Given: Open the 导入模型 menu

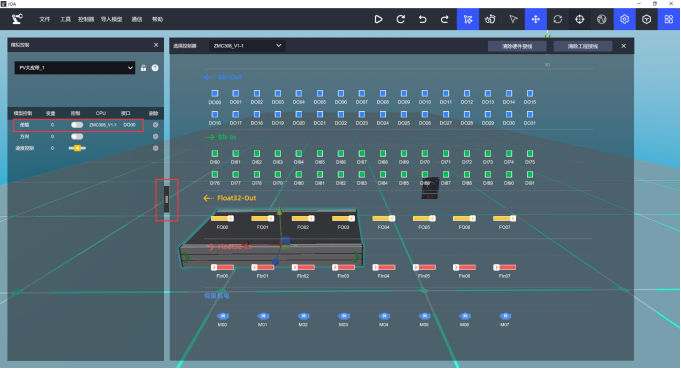Looking at the screenshot, I should point(112,19).
